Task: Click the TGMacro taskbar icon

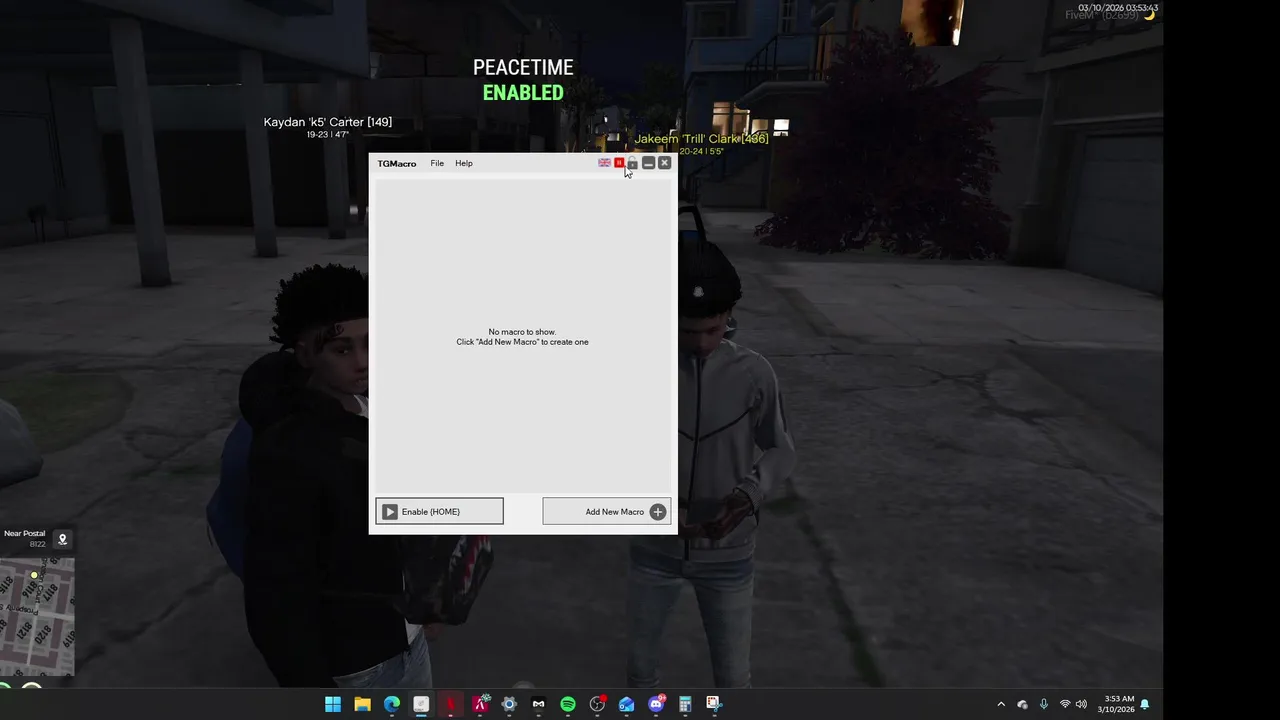Action: tap(421, 704)
